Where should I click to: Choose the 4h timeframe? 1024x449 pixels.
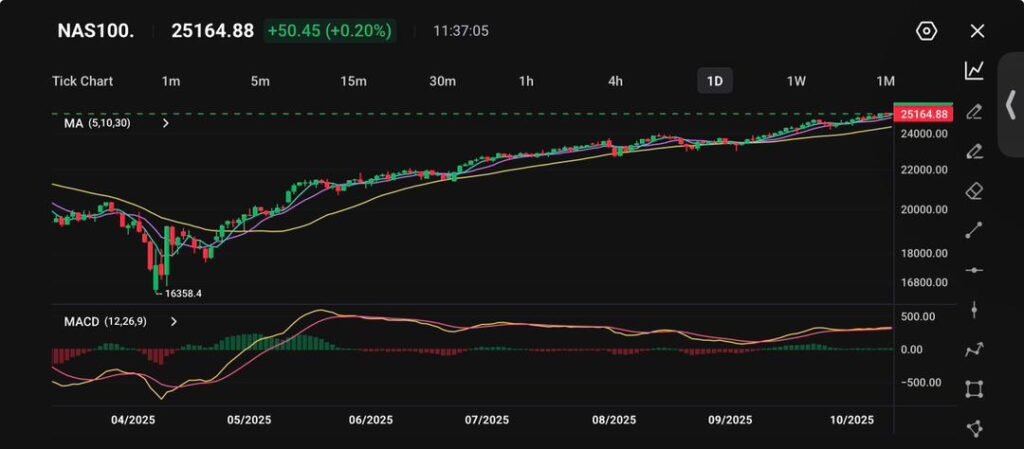(x=615, y=81)
